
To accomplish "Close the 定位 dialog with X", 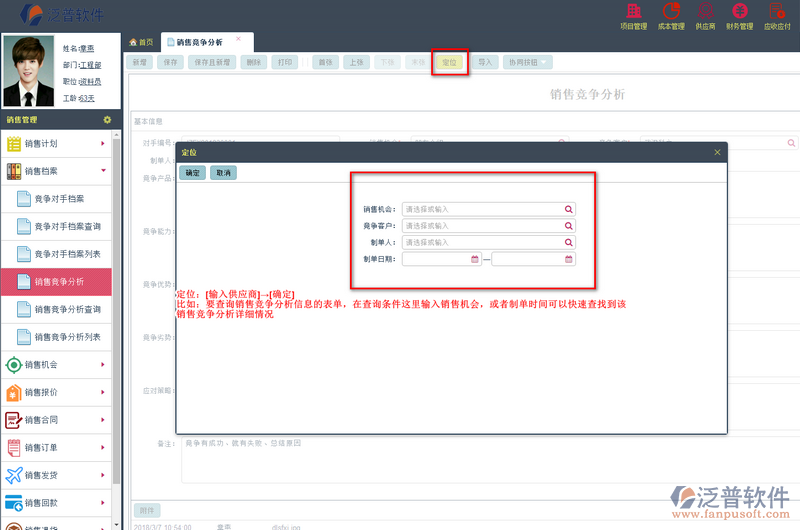I will (x=717, y=152).
